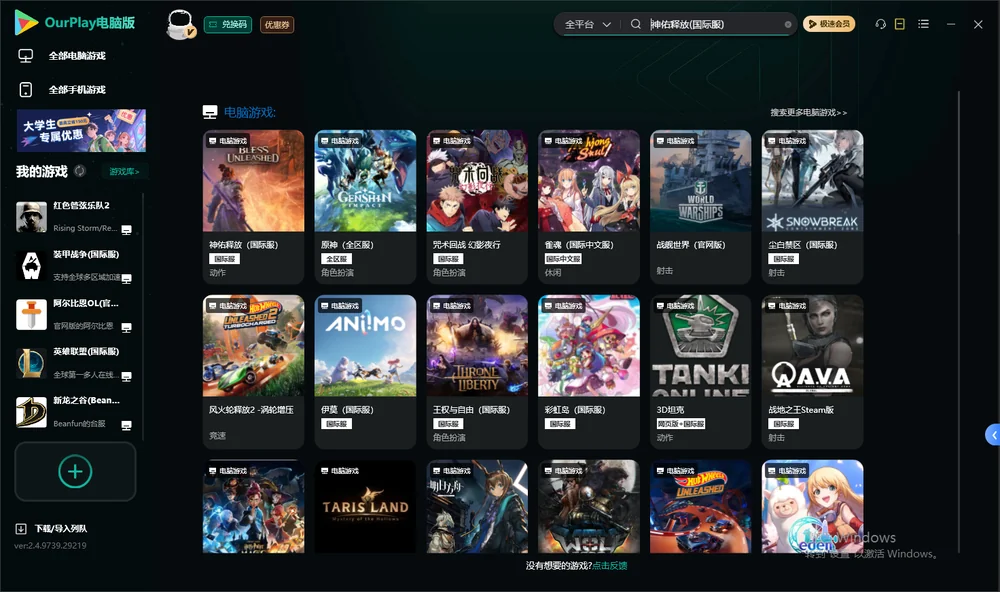Open 3D坦克 Tanki Online card

[x=700, y=371]
